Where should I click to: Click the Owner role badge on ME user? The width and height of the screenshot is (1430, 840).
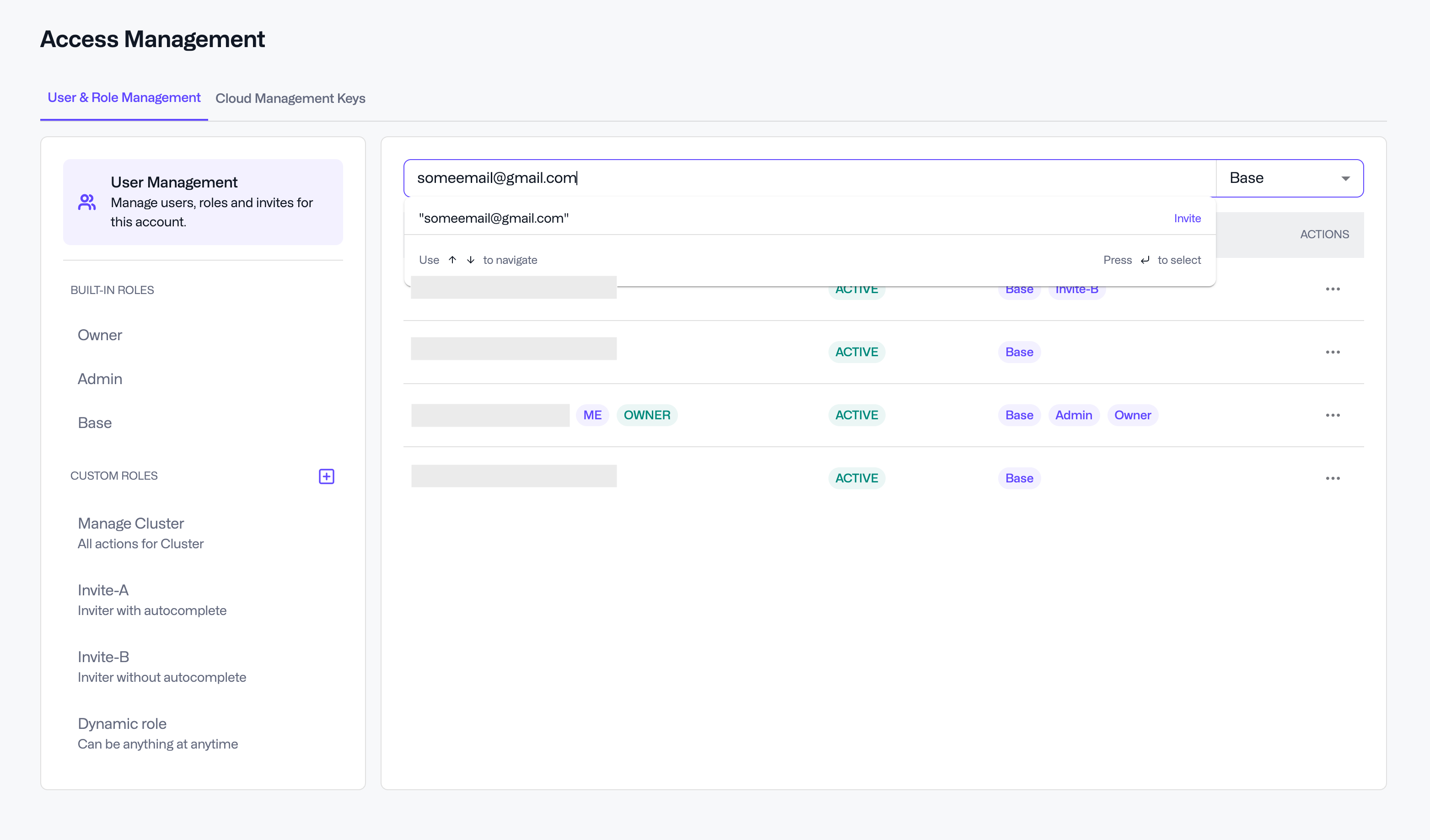tap(1132, 415)
